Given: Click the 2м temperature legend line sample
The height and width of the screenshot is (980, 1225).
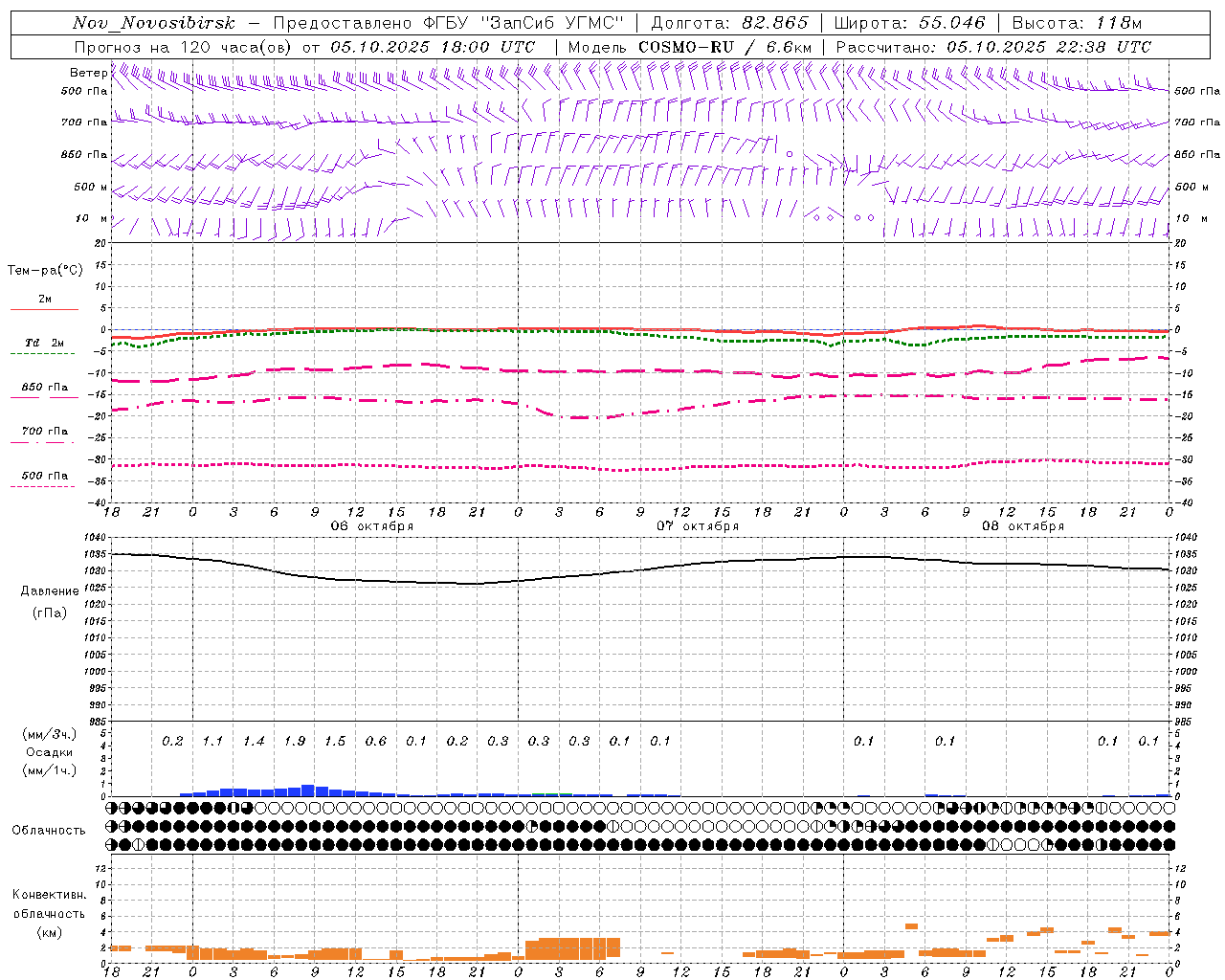Looking at the screenshot, I should click(x=44, y=309).
